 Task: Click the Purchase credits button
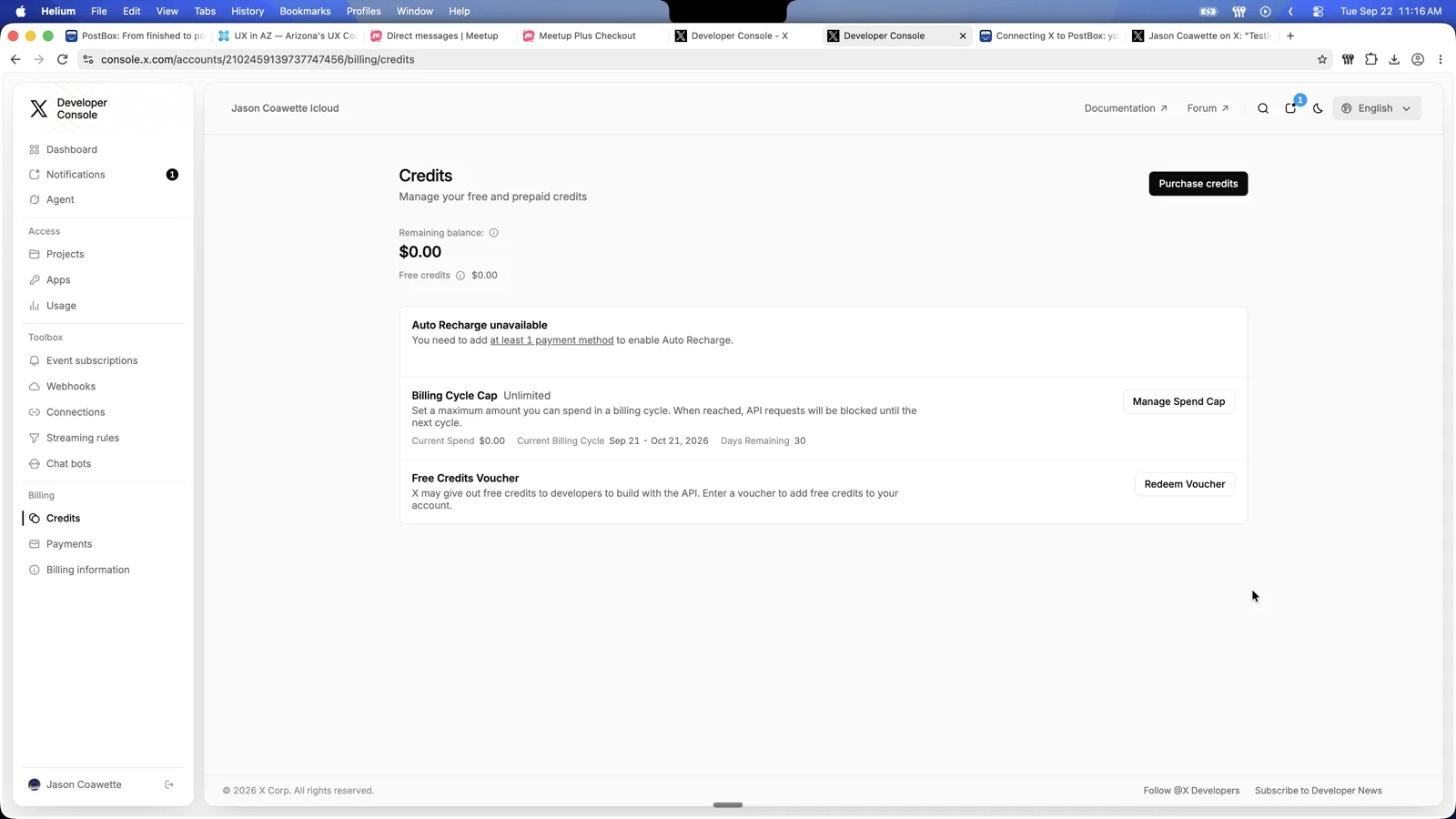[1198, 184]
